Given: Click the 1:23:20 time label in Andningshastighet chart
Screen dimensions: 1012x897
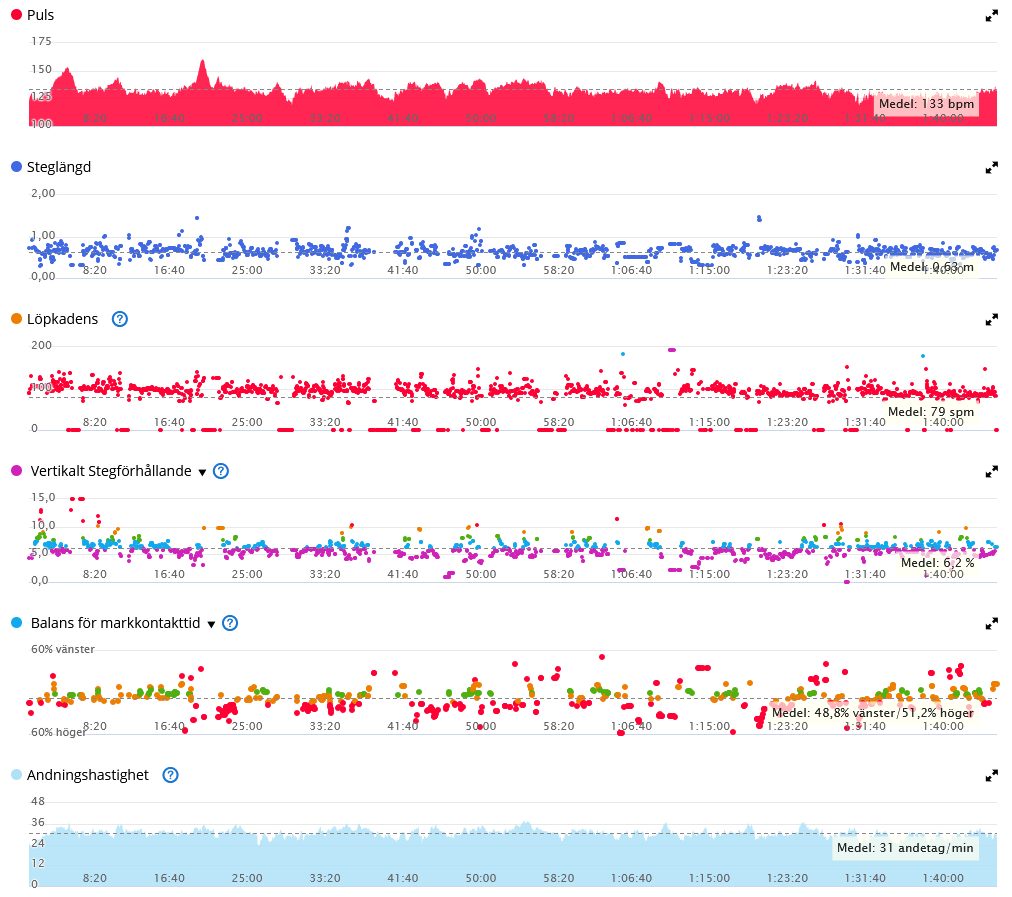Looking at the screenshot, I should [787, 878].
